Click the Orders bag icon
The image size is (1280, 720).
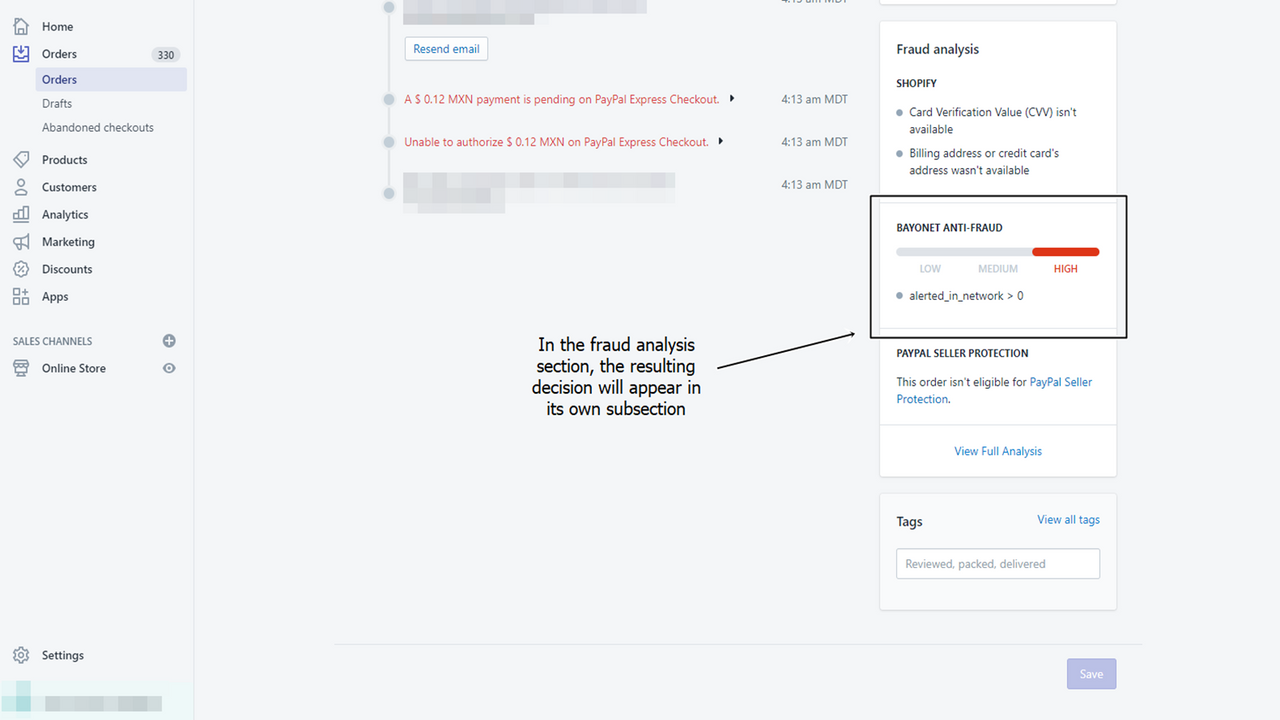click(x=21, y=54)
